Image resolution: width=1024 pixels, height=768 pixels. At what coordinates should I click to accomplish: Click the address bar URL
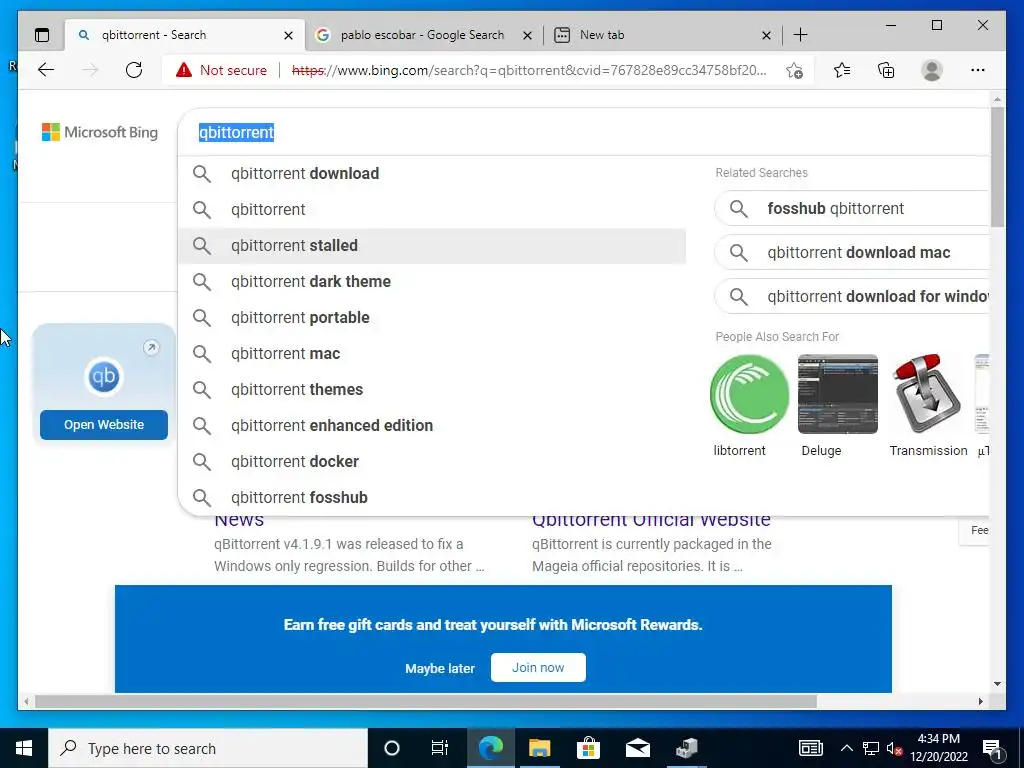coord(529,70)
